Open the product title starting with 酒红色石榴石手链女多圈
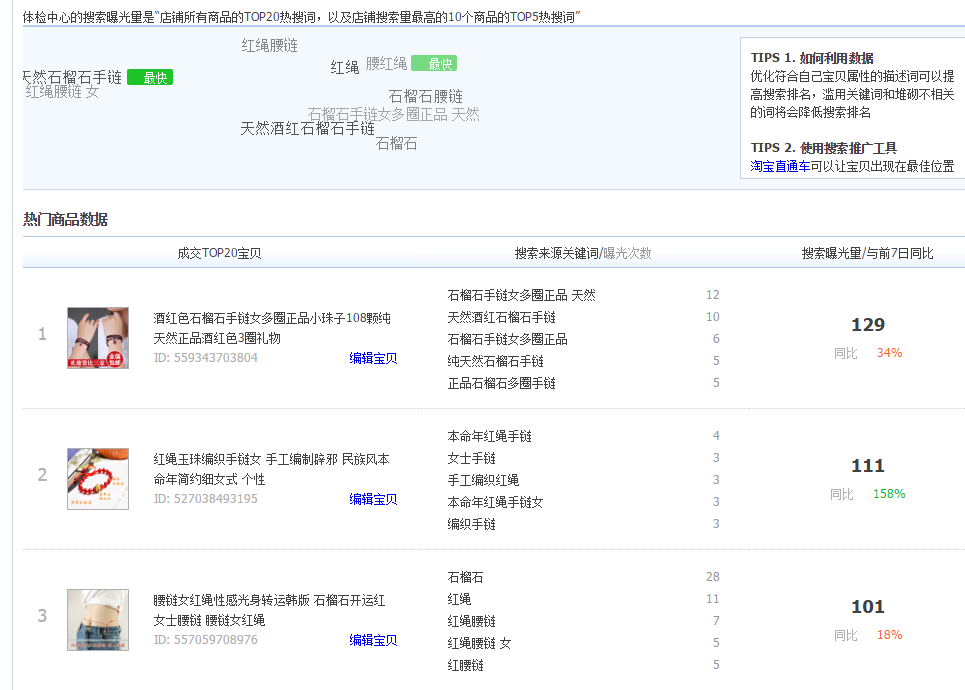This screenshot has width=965, height=690. [271, 318]
